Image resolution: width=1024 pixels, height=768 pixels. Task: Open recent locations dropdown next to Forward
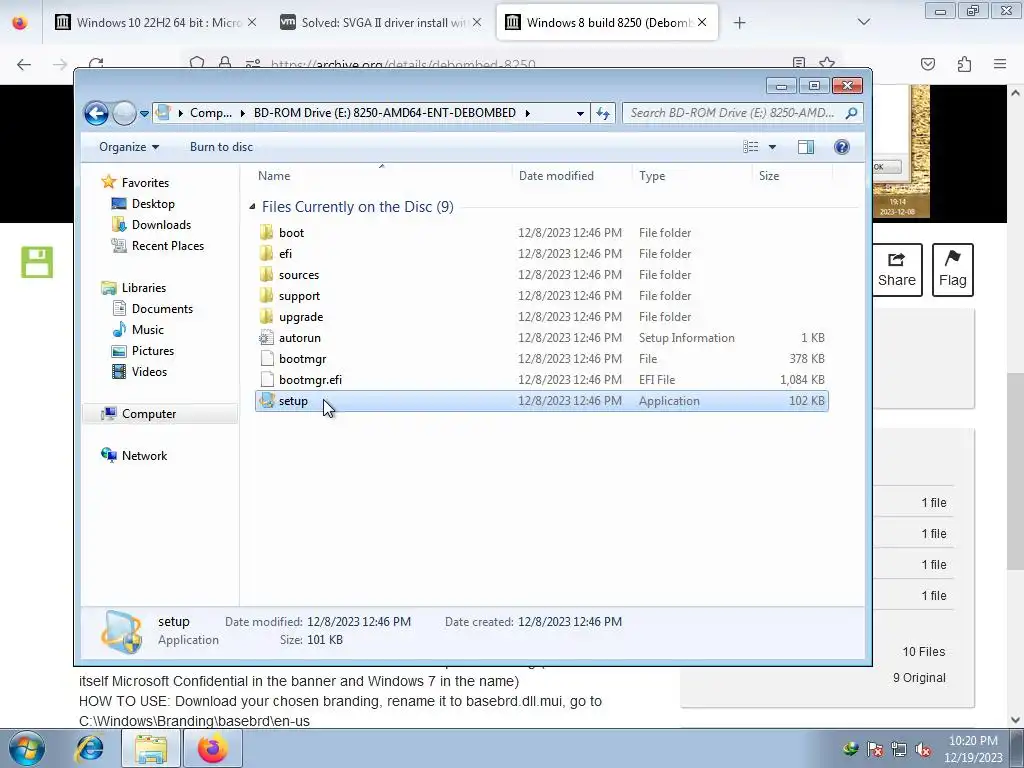144,114
